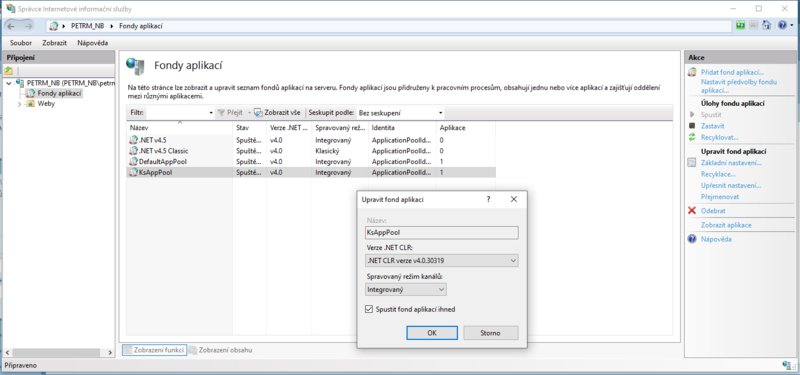Switch to Zobrazení obsahu tab
800x375 pixels.
coord(221,350)
